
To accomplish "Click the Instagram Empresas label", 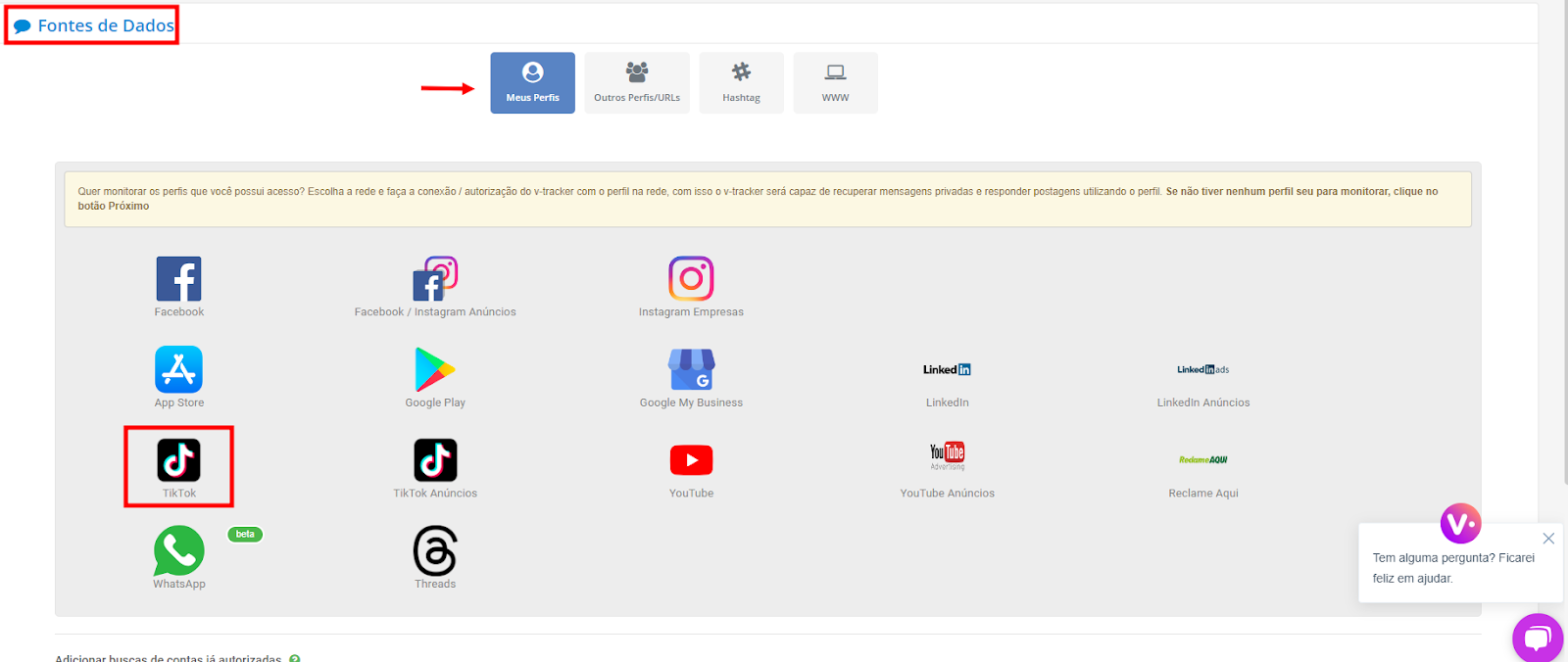I will [x=691, y=312].
